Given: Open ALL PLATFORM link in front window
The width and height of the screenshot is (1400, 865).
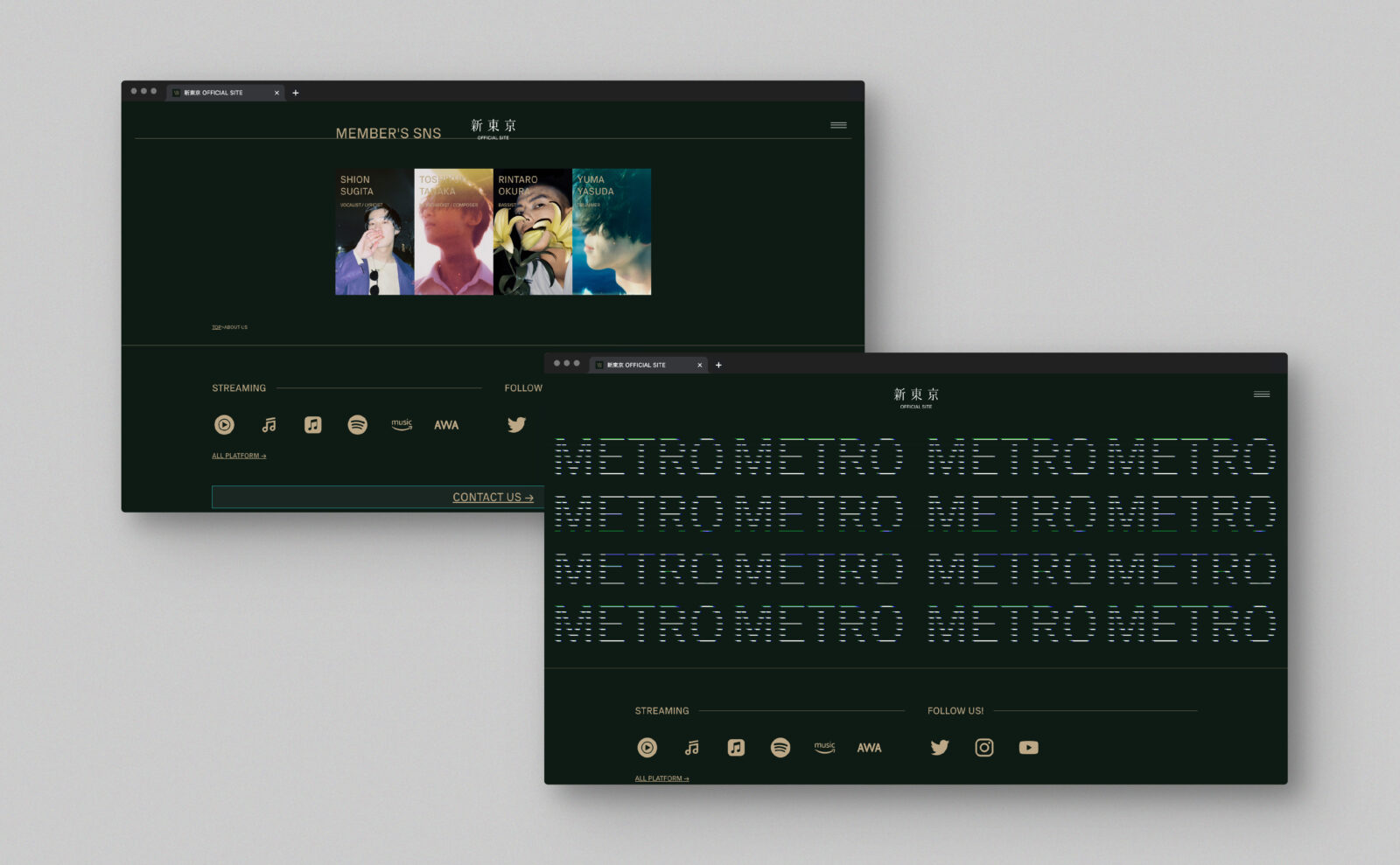Looking at the screenshot, I should [x=661, y=778].
